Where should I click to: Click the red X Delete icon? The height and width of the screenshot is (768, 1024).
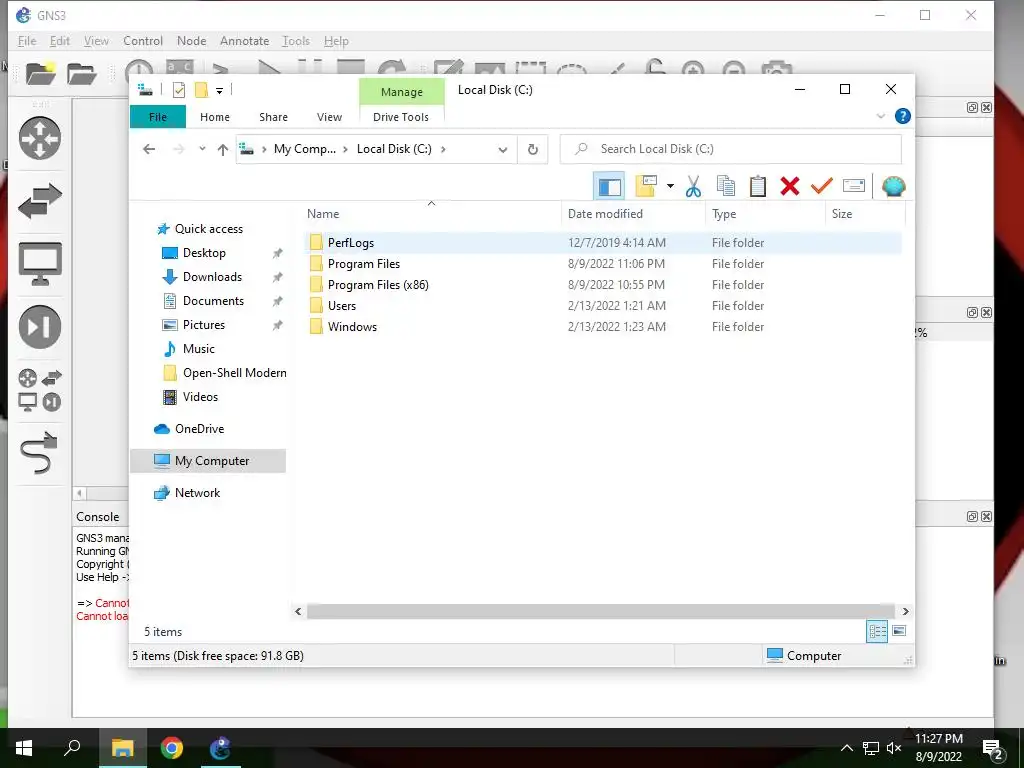click(x=790, y=186)
